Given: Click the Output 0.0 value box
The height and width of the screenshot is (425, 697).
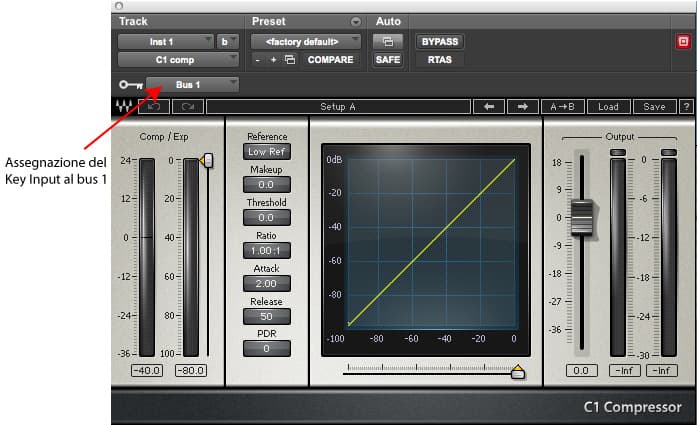Looking at the screenshot, I should [x=581, y=370].
